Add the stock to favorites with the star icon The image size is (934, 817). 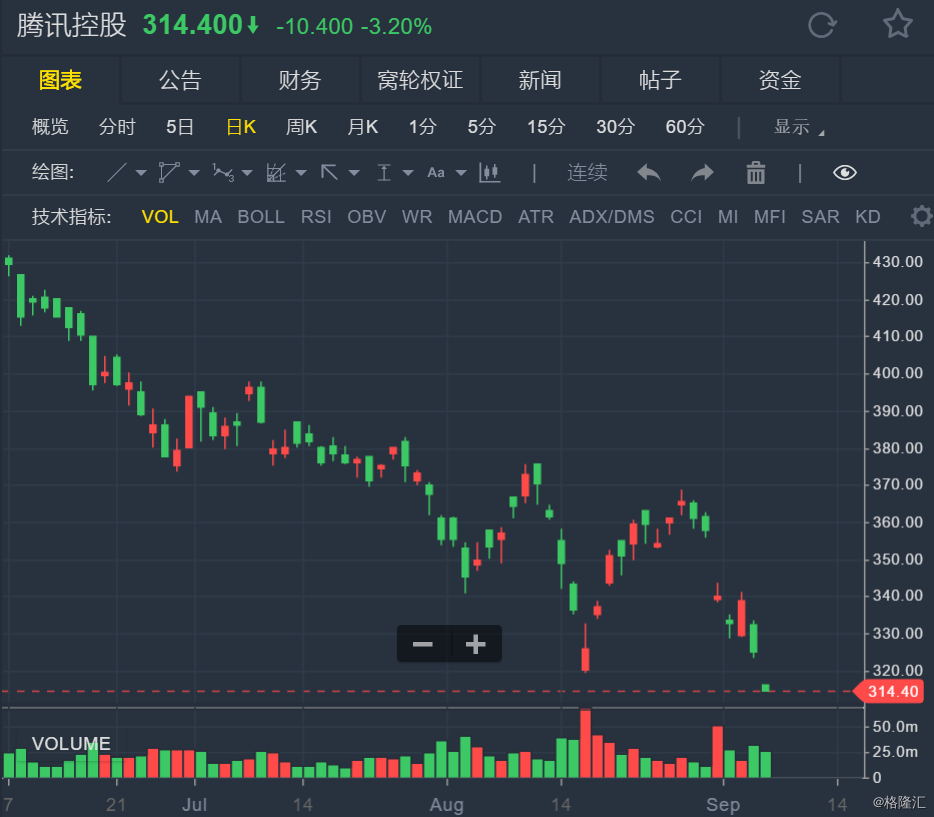click(x=897, y=24)
